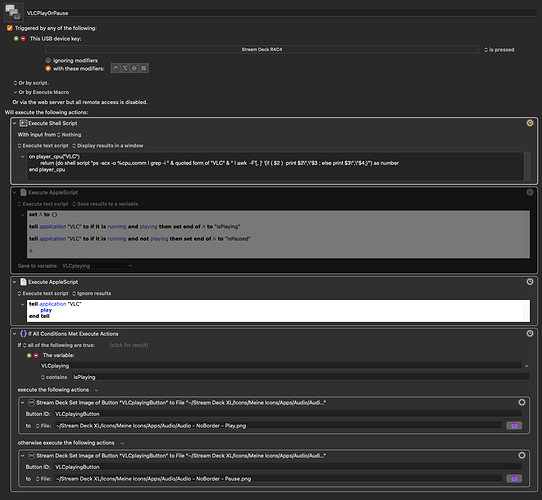Image resolution: width=542 pixels, height=500 pixels.
Task: Click the macro icon beside VLCPlayOrPause
Action: pyautogui.click(x=13, y=11)
